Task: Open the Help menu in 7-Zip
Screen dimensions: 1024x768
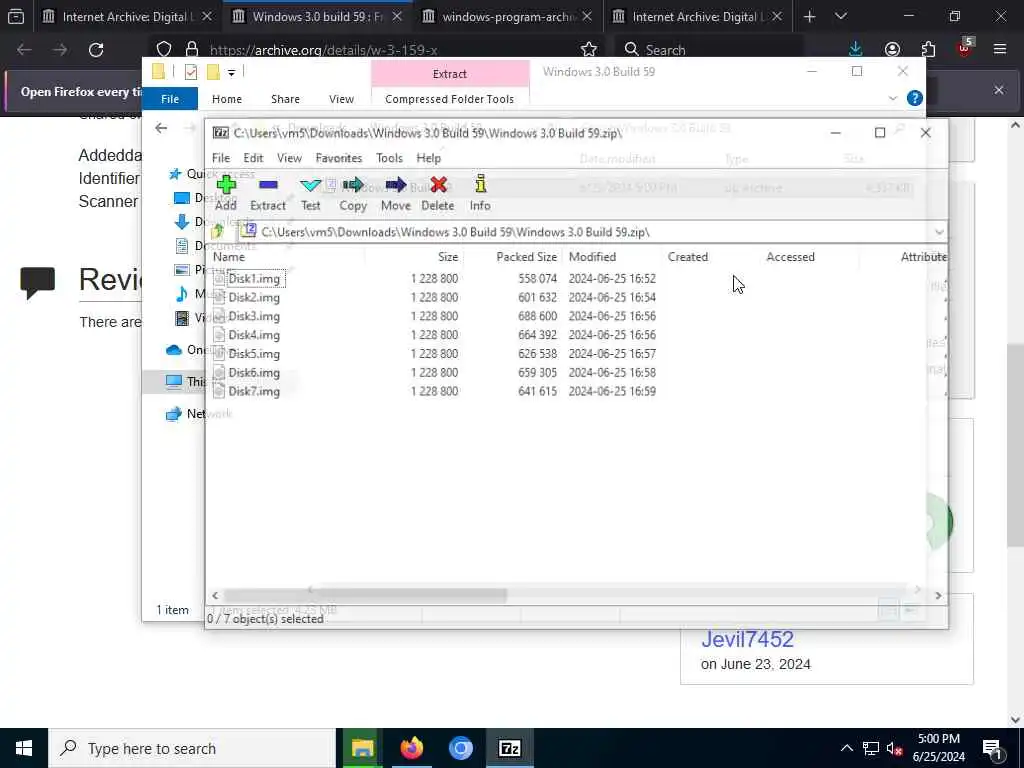Action: coord(428,158)
